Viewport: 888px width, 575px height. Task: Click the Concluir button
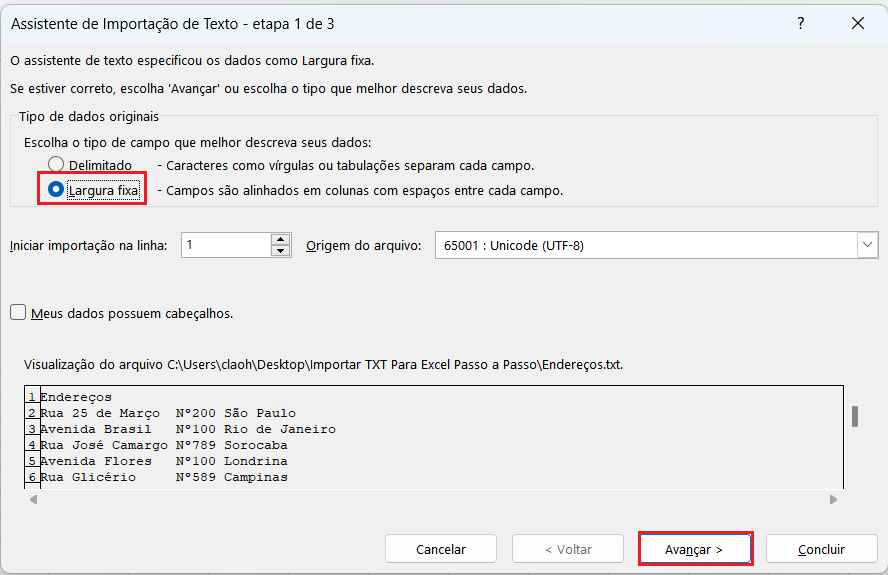(821, 549)
